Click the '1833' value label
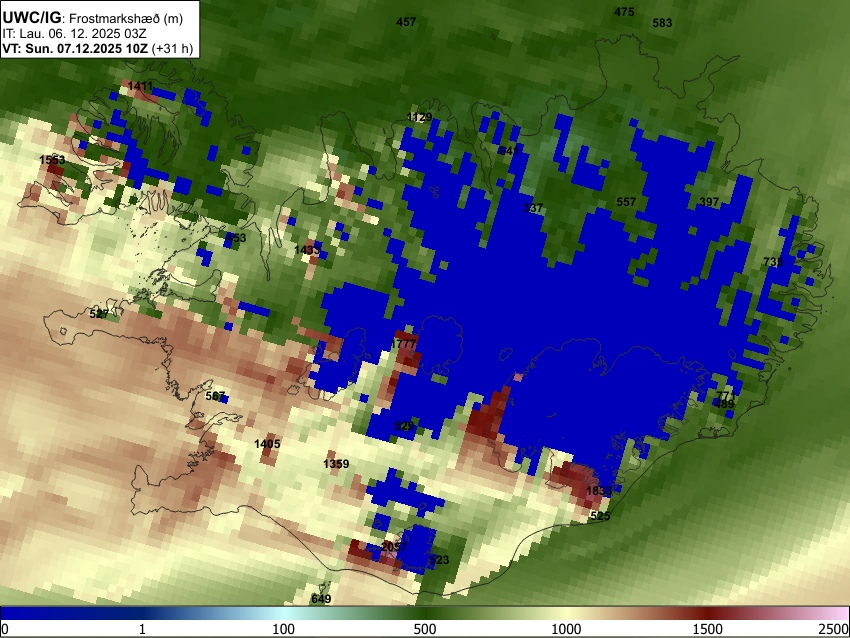This screenshot has height=638, width=850. pos(599,491)
